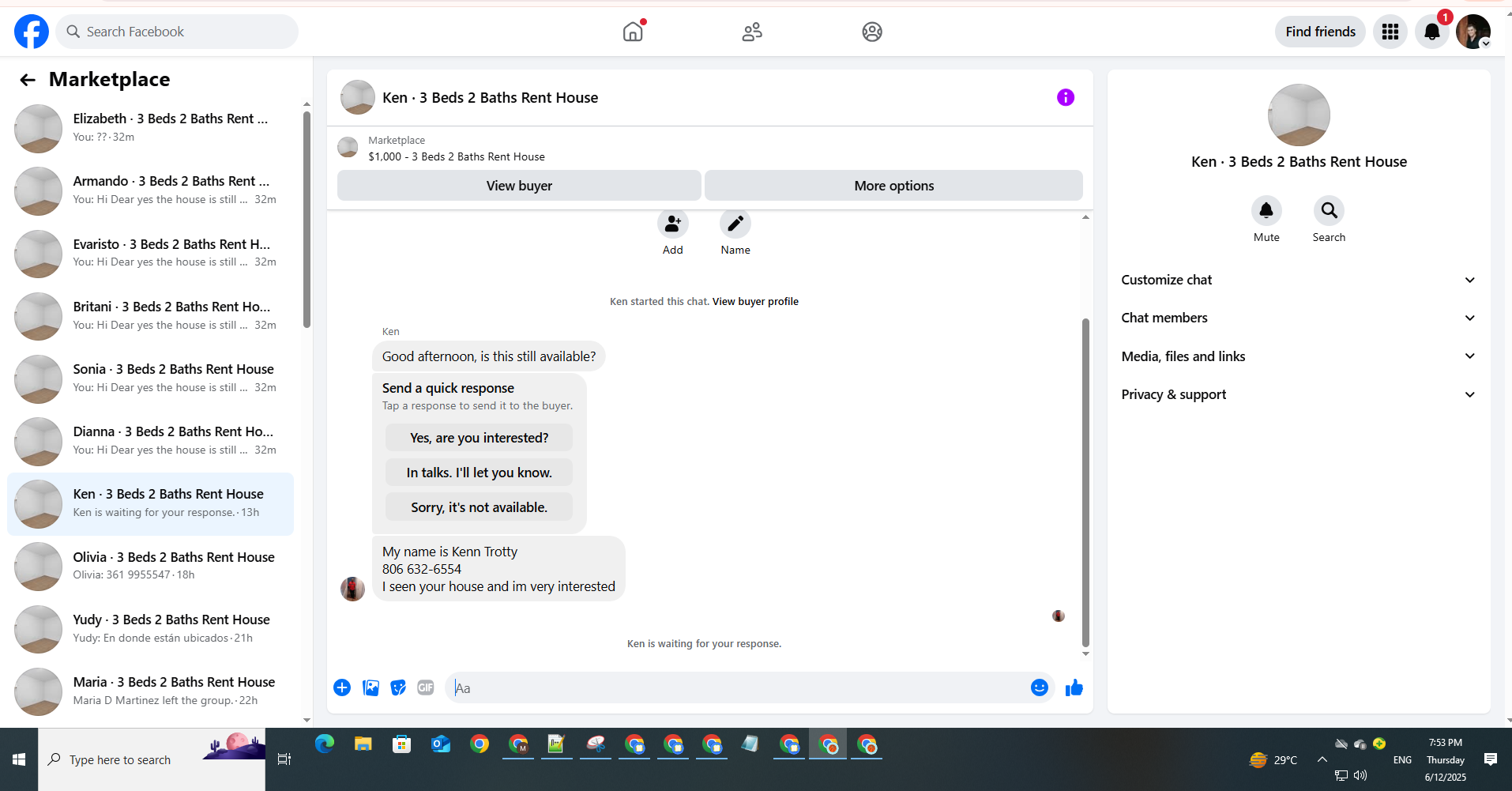Viewport: 1512px width, 791px height.
Task: Choose a GIF in the composer
Action: pyautogui.click(x=426, y=687)
